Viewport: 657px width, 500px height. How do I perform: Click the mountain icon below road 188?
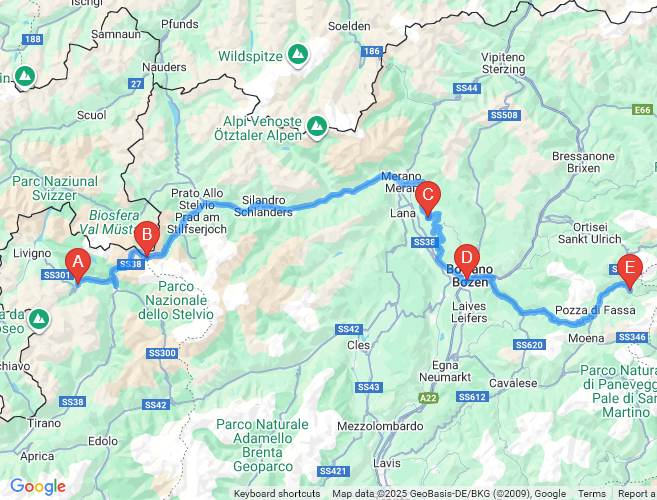click(25, 76)
